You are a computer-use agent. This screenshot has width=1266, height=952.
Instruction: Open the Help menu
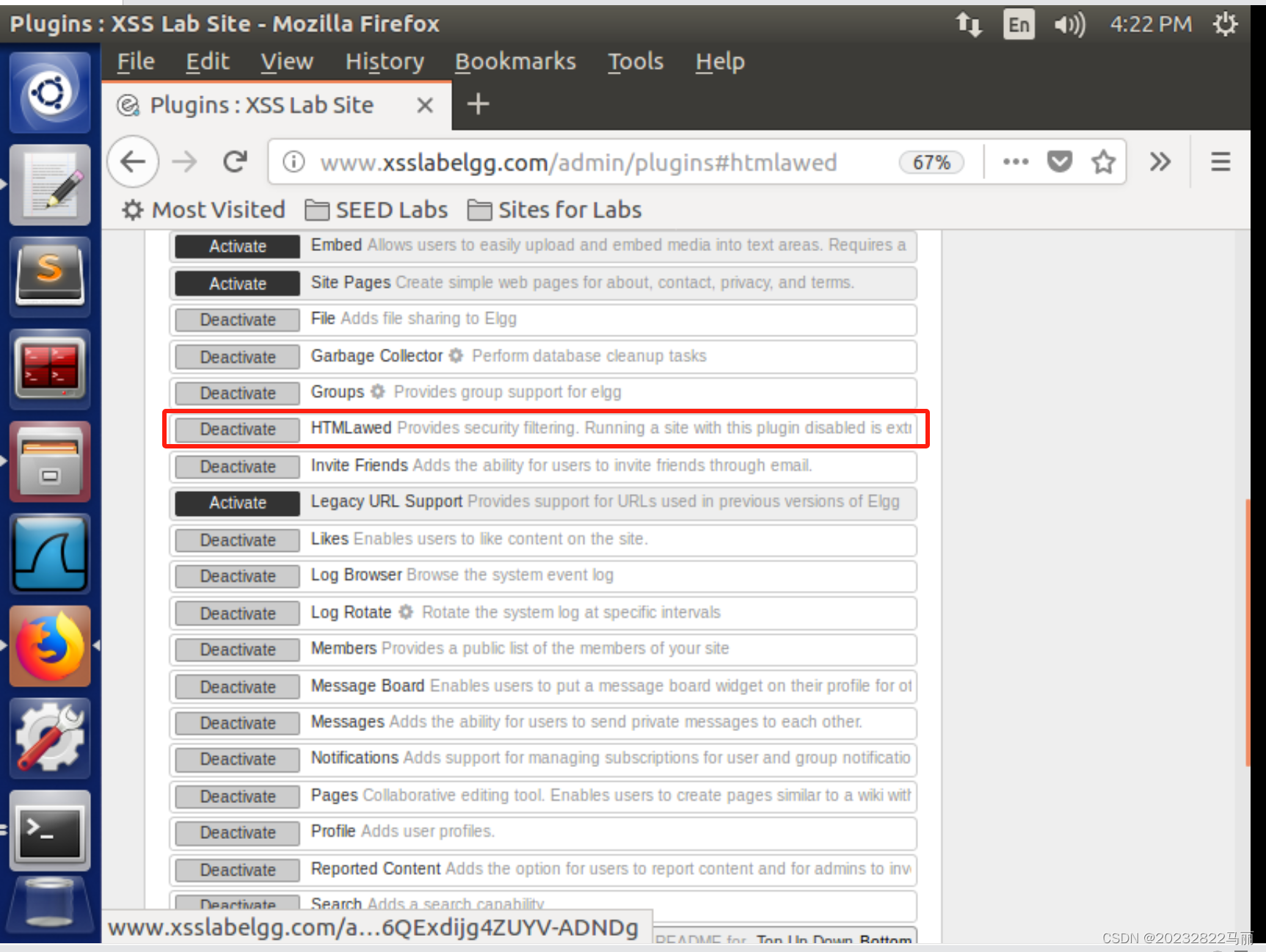[x=720, y=62]
